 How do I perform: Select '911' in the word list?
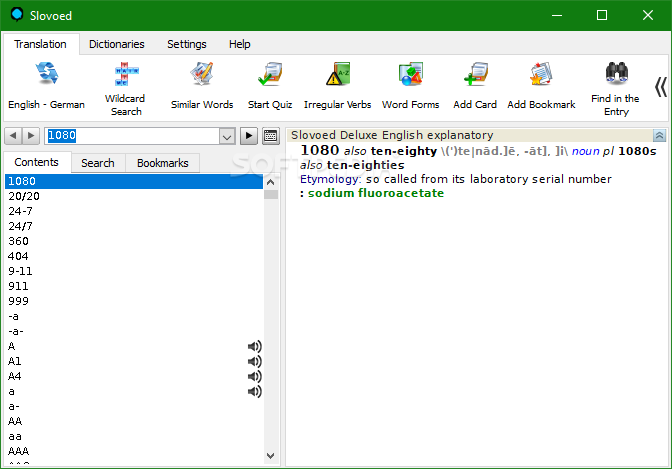point(134,286)
